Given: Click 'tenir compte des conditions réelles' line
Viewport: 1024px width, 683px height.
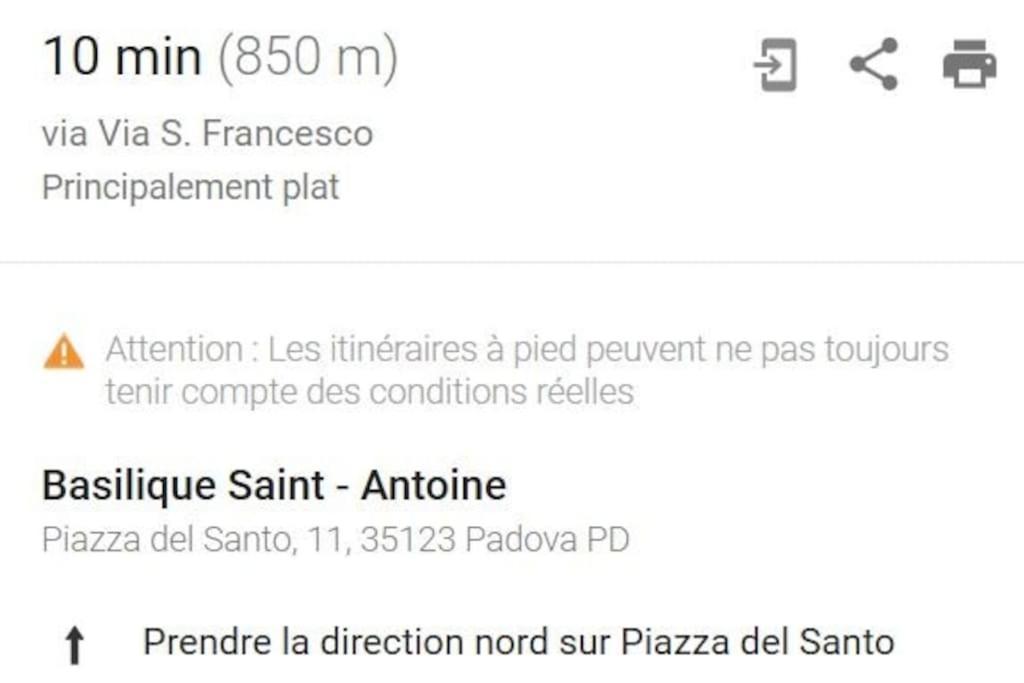Looking at the screenshot, I should tap(370, 392).
